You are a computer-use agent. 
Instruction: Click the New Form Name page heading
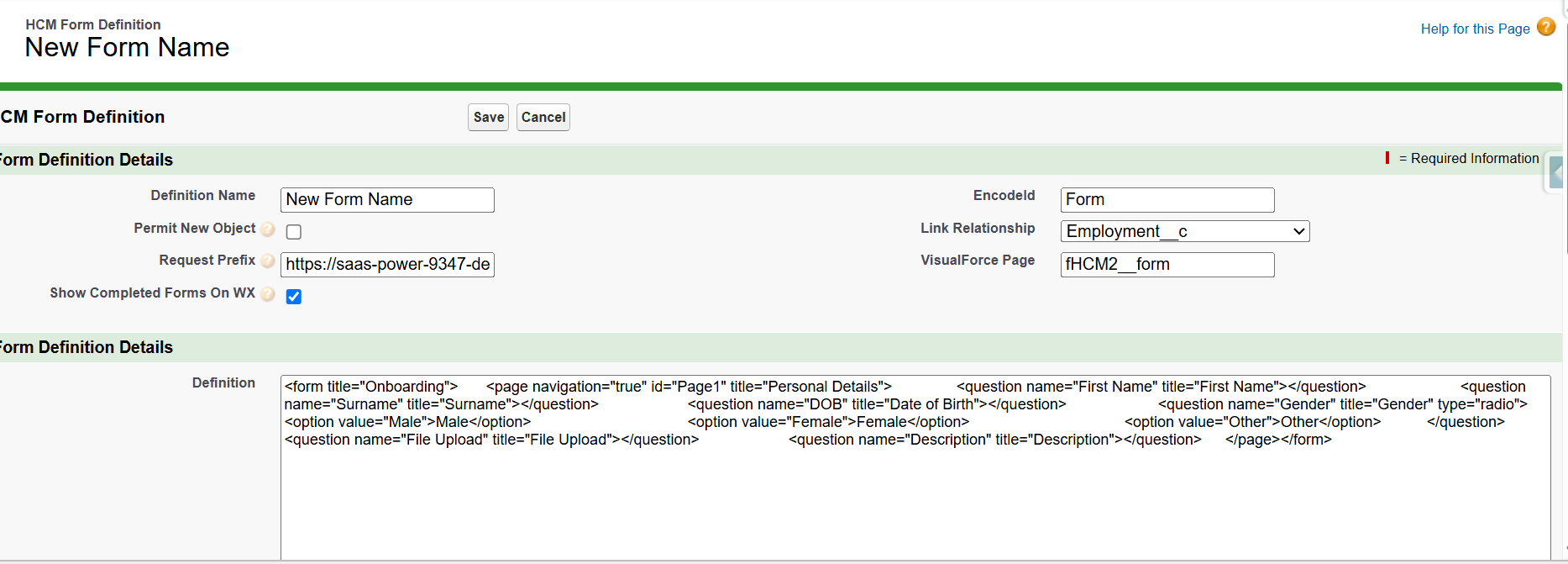coord(127,47)
